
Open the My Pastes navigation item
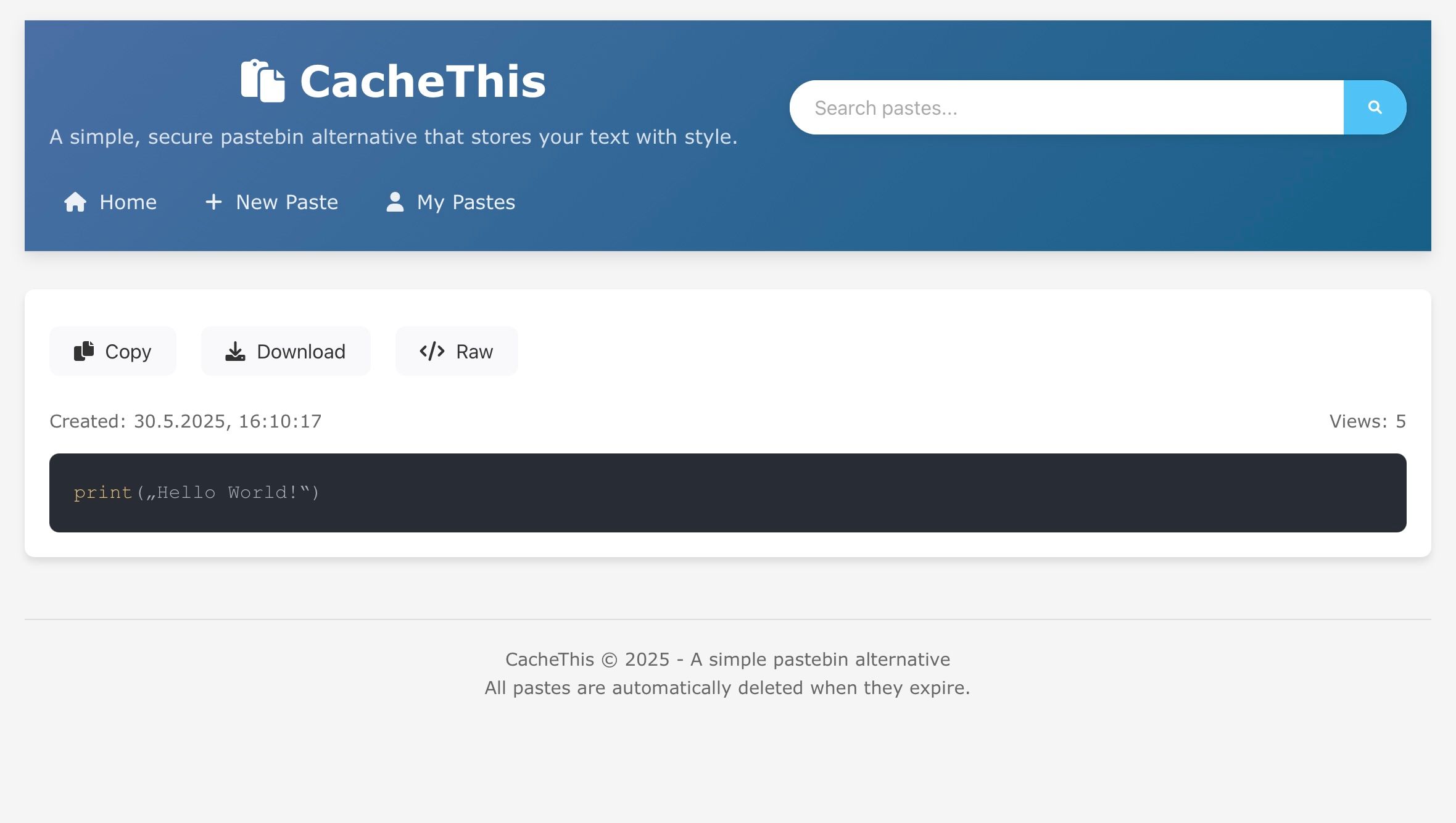(x=450, y=202)
